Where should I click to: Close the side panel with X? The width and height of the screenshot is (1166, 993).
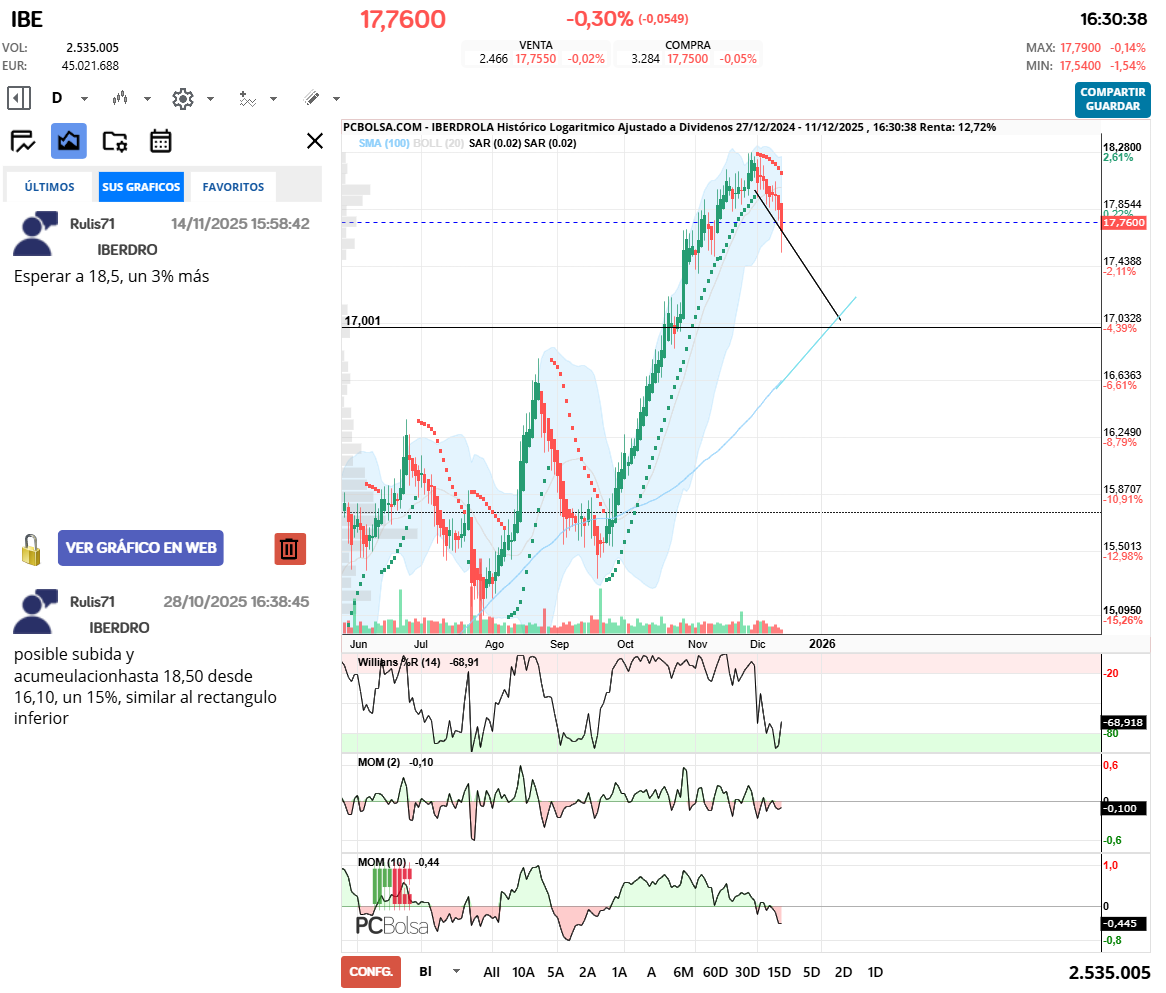point(315,141)
